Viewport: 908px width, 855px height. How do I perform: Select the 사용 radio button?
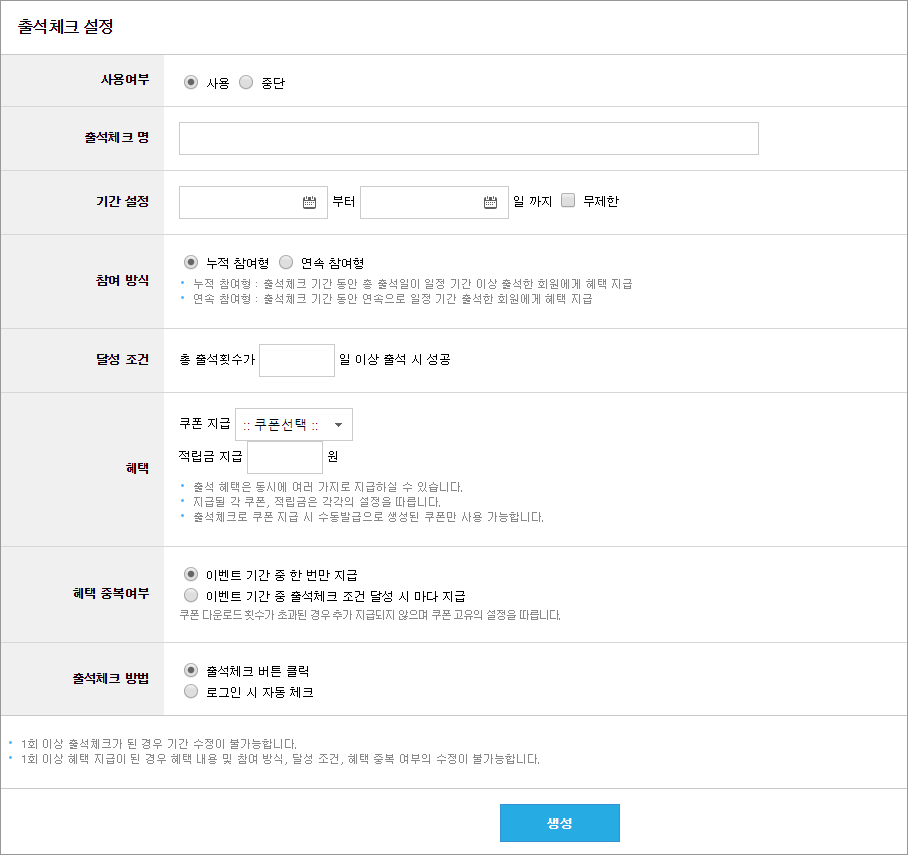coord(191,82)
